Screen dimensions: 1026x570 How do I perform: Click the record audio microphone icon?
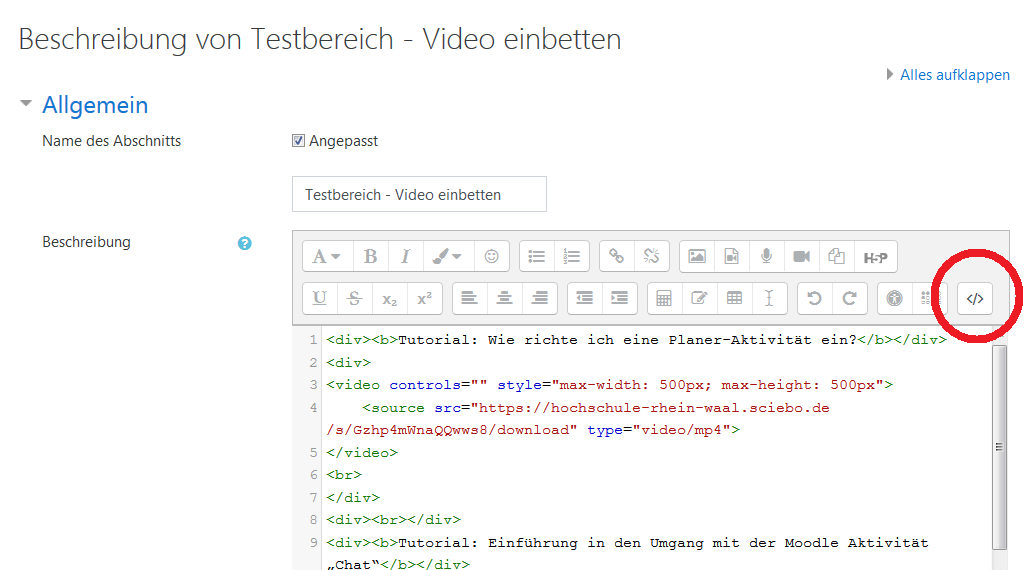coord(766,257)
